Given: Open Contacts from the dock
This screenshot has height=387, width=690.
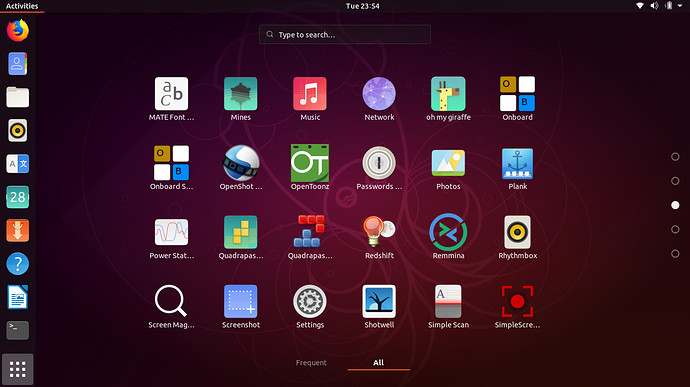Looking at the screenshot, I should (x=18, y=64).
